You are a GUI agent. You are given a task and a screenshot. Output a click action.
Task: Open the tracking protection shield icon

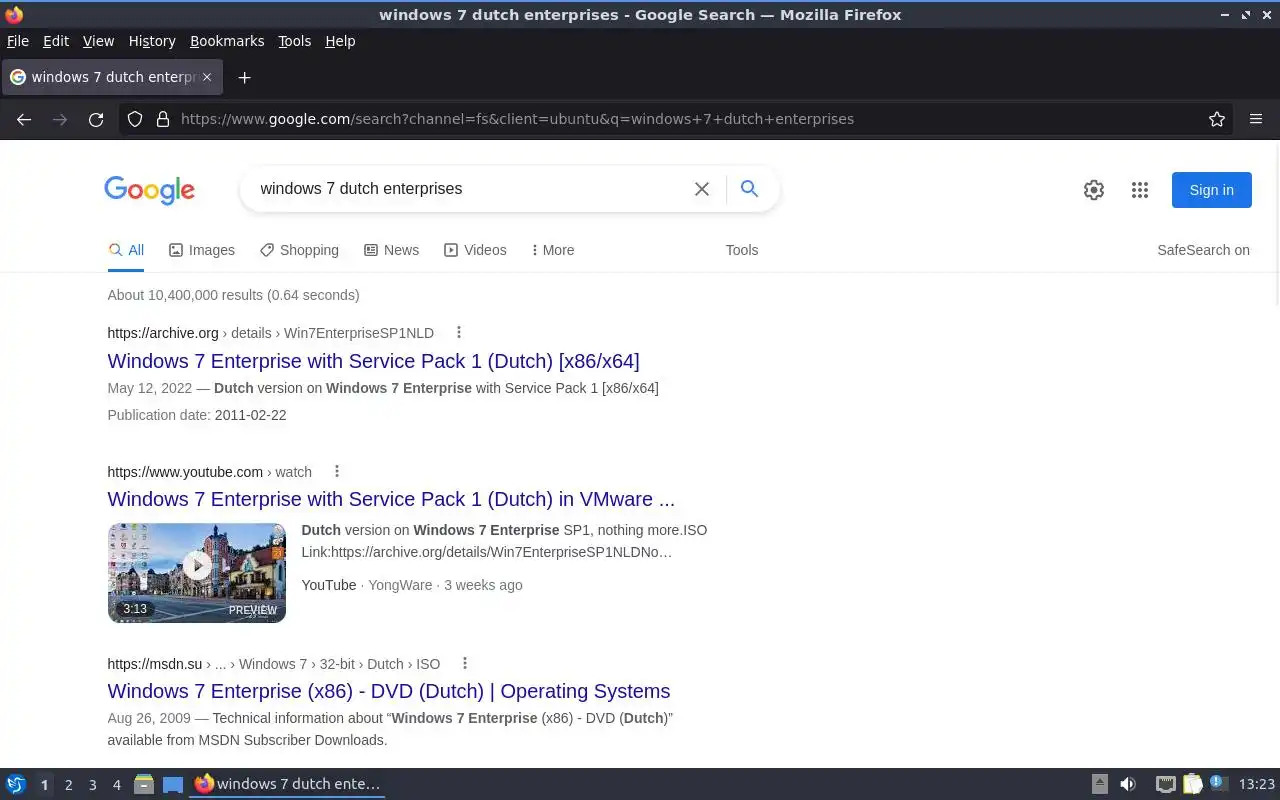point(135,119)
